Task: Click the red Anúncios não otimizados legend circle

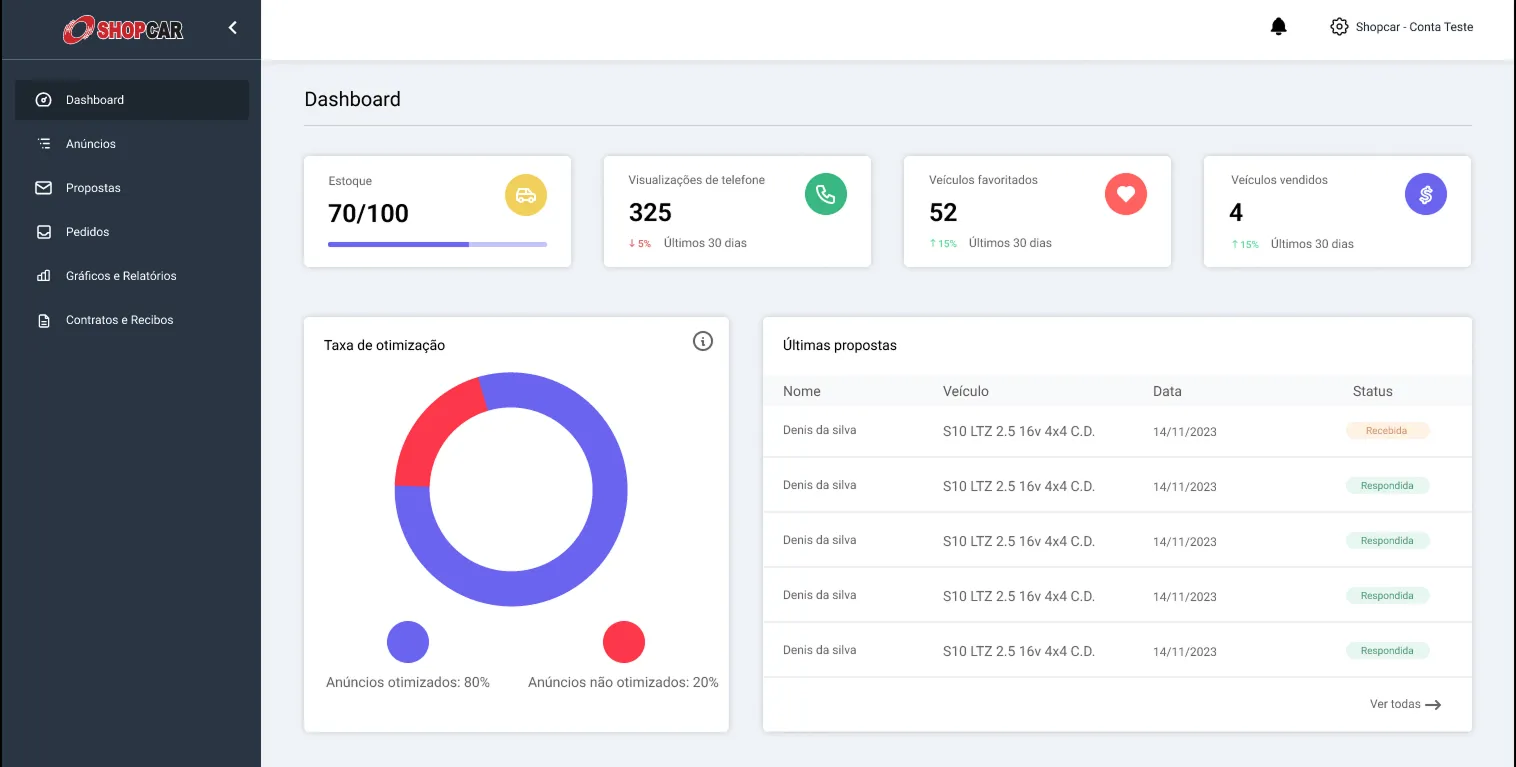Action: [624, 642]
